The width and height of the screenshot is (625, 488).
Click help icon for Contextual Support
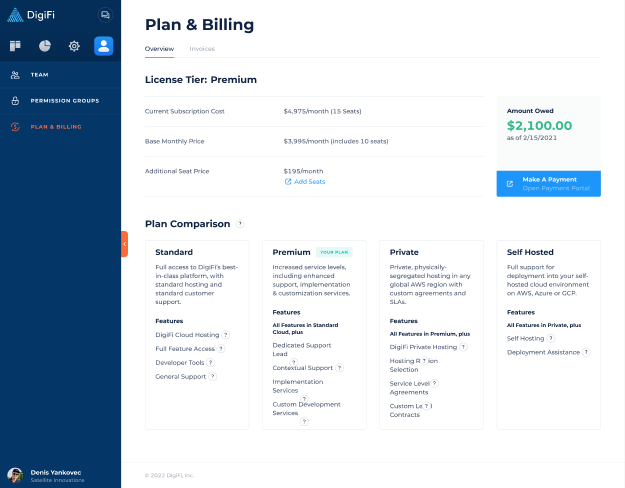[340, 368]
